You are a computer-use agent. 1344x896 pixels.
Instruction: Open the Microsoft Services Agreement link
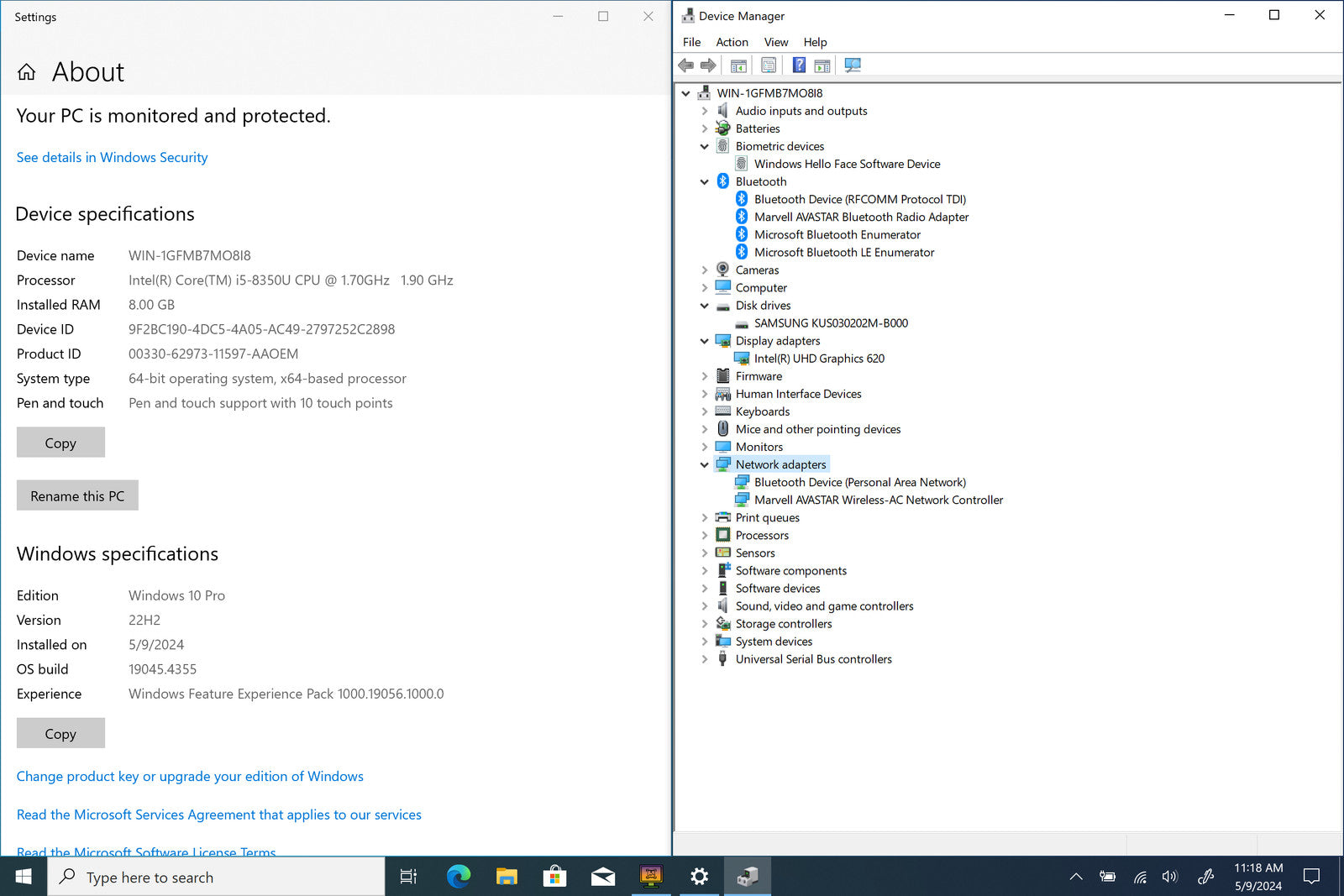219,815
